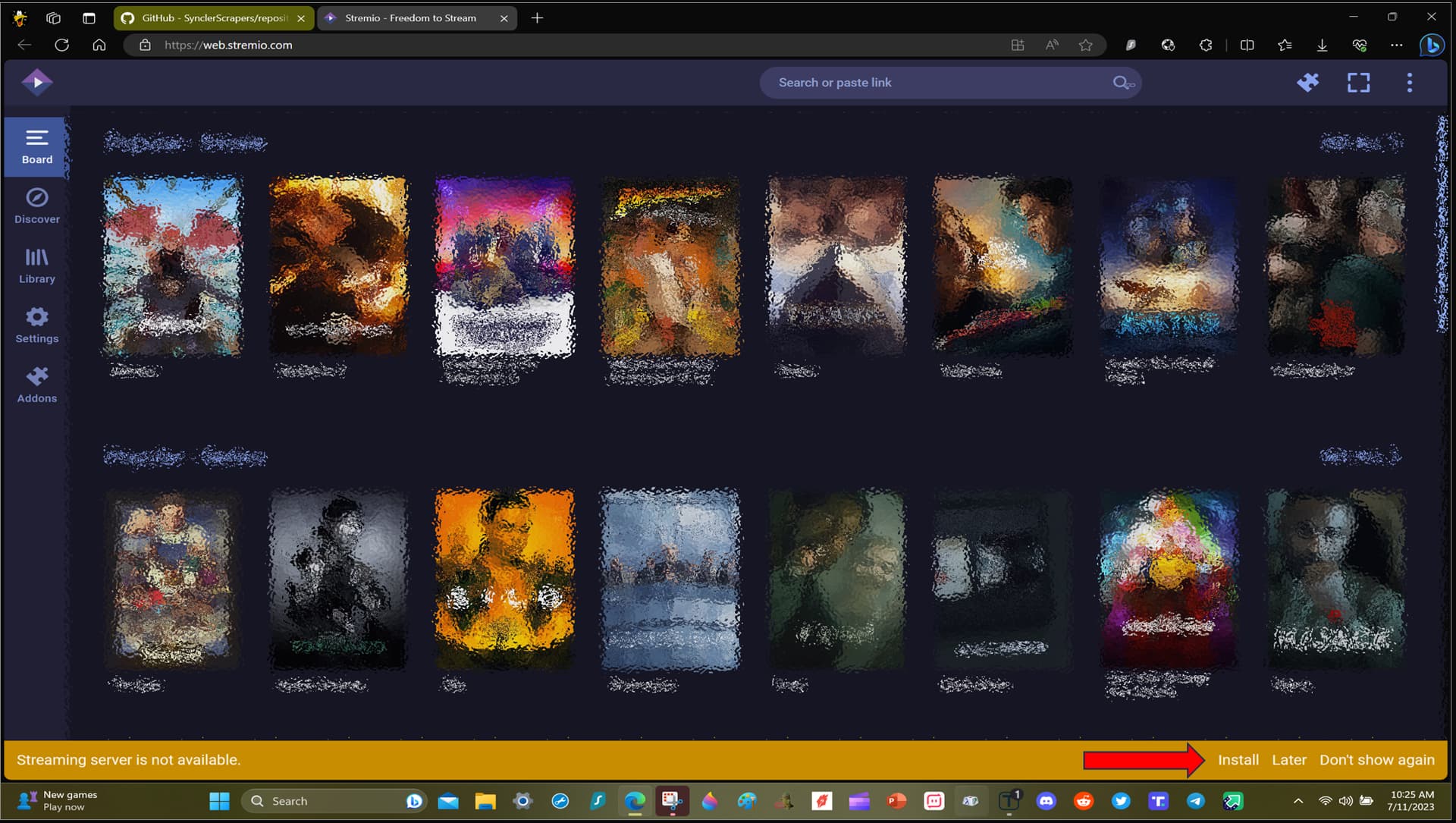Select the Board tab in sidebar
The height and width of the screenshot is (823, 1456).
point(36,146)
